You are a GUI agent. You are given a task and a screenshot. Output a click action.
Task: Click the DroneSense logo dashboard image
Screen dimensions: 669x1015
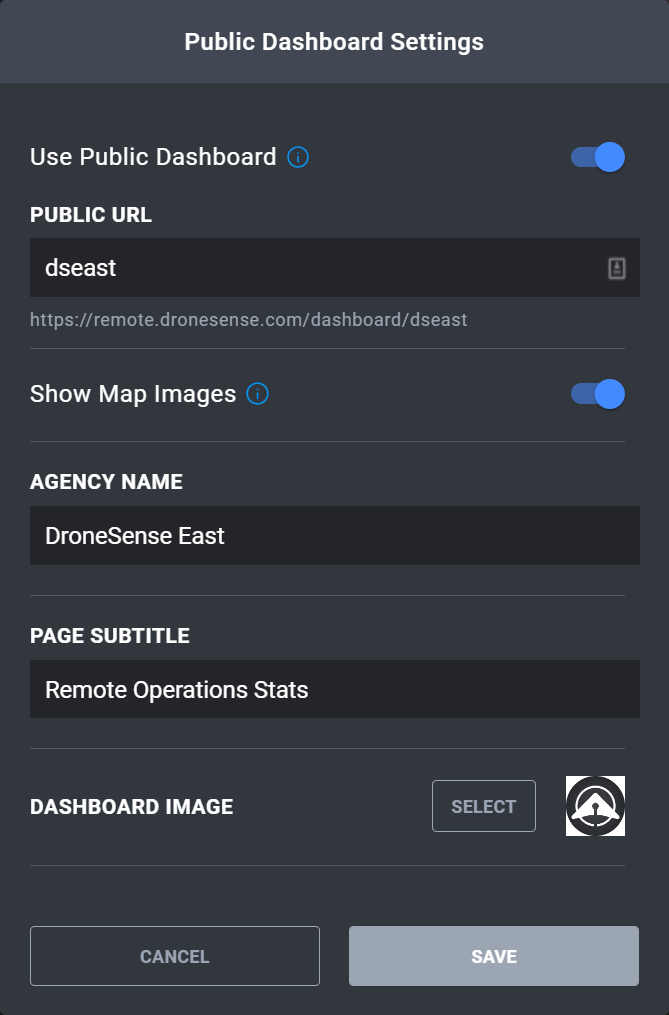pos(595,805)
